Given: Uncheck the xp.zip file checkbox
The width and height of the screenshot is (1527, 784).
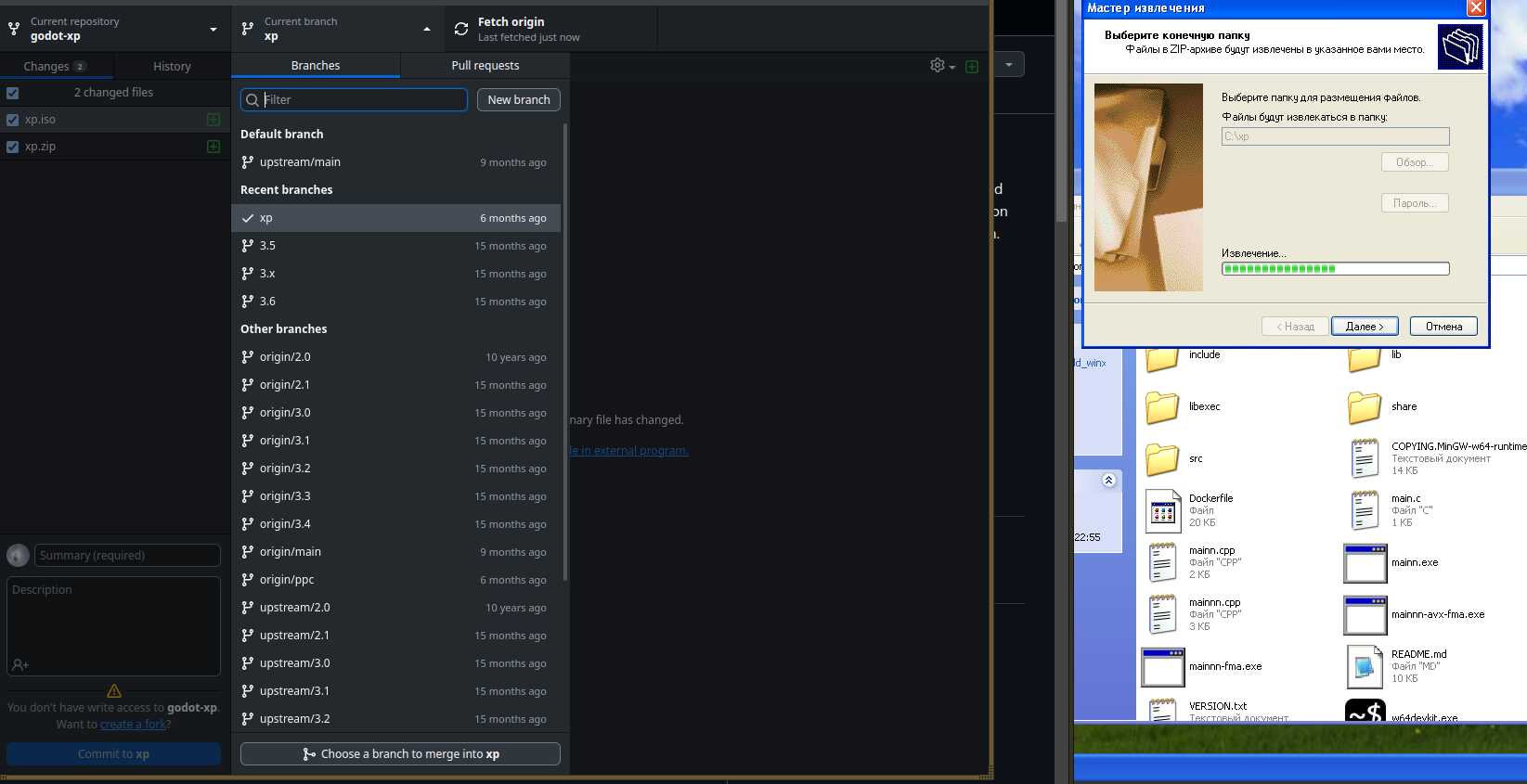Looking at the screenshot, I should point(13,147).
